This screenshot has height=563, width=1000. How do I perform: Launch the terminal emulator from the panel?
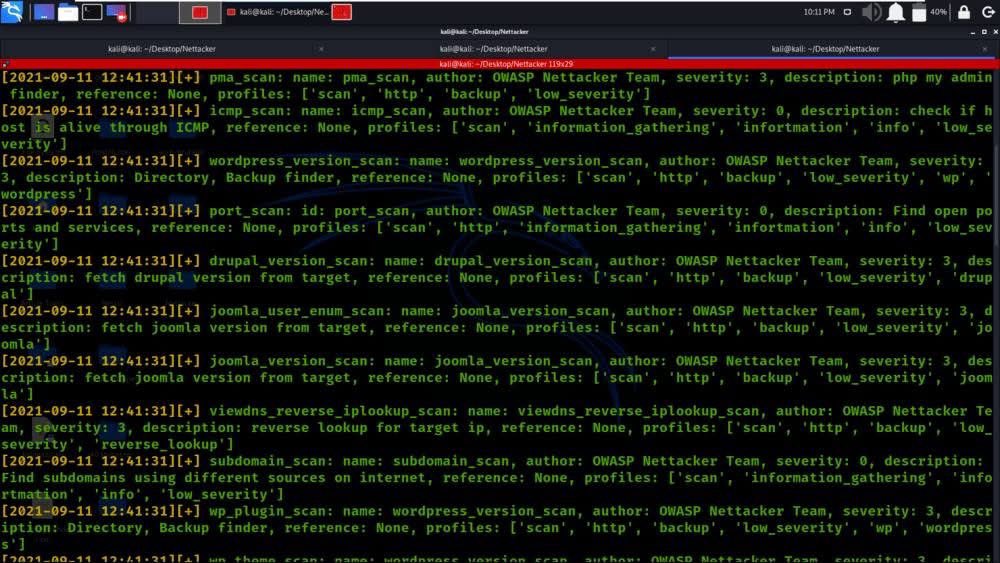click(x=92, y=12)
